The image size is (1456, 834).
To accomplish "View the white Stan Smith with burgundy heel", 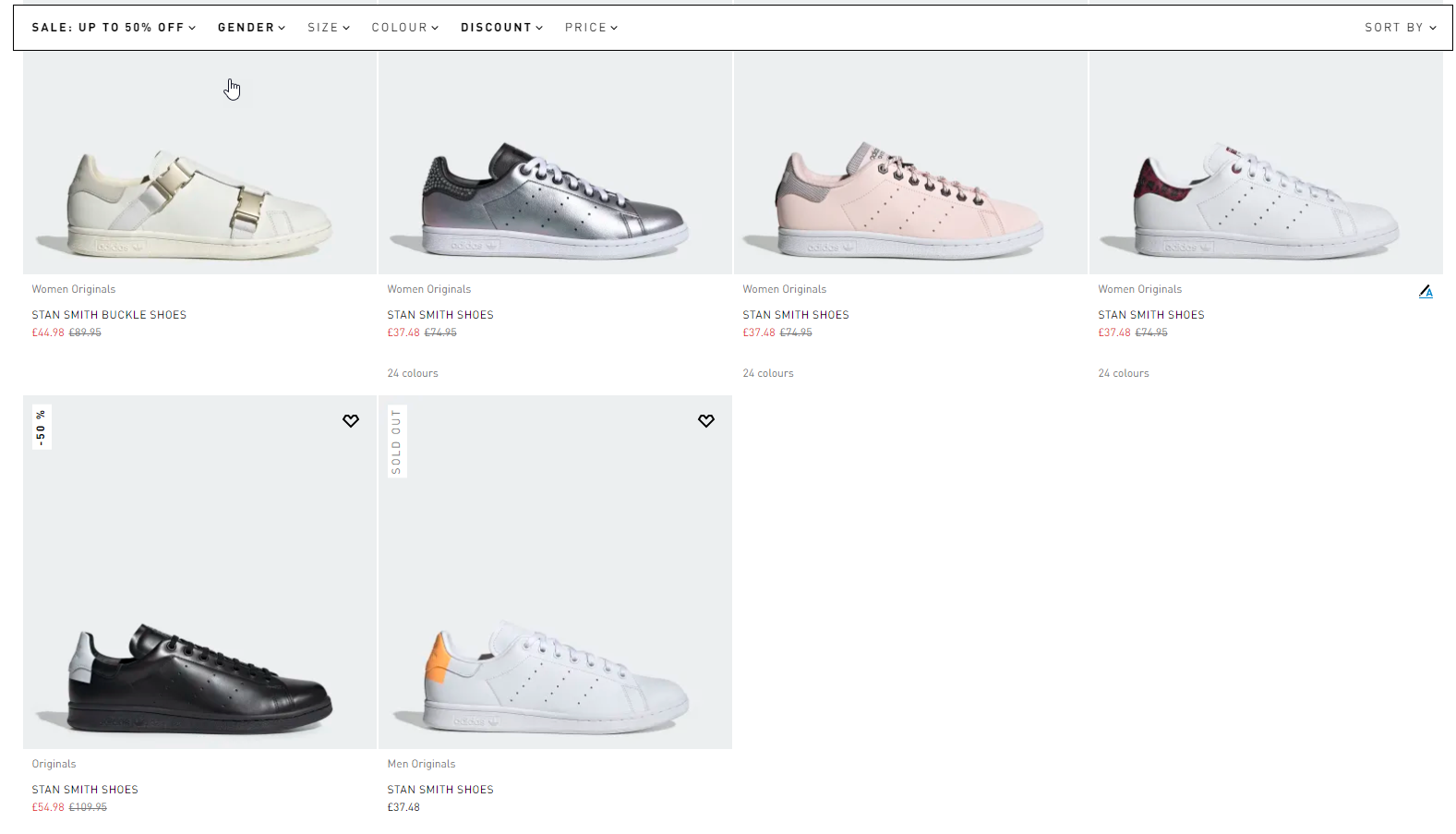I will 1266,163.
